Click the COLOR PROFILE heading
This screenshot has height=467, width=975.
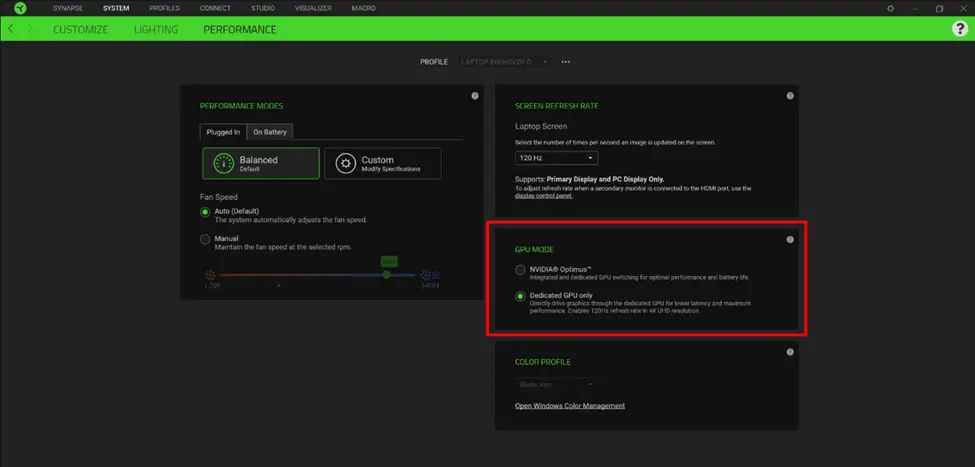coord(543,362)
